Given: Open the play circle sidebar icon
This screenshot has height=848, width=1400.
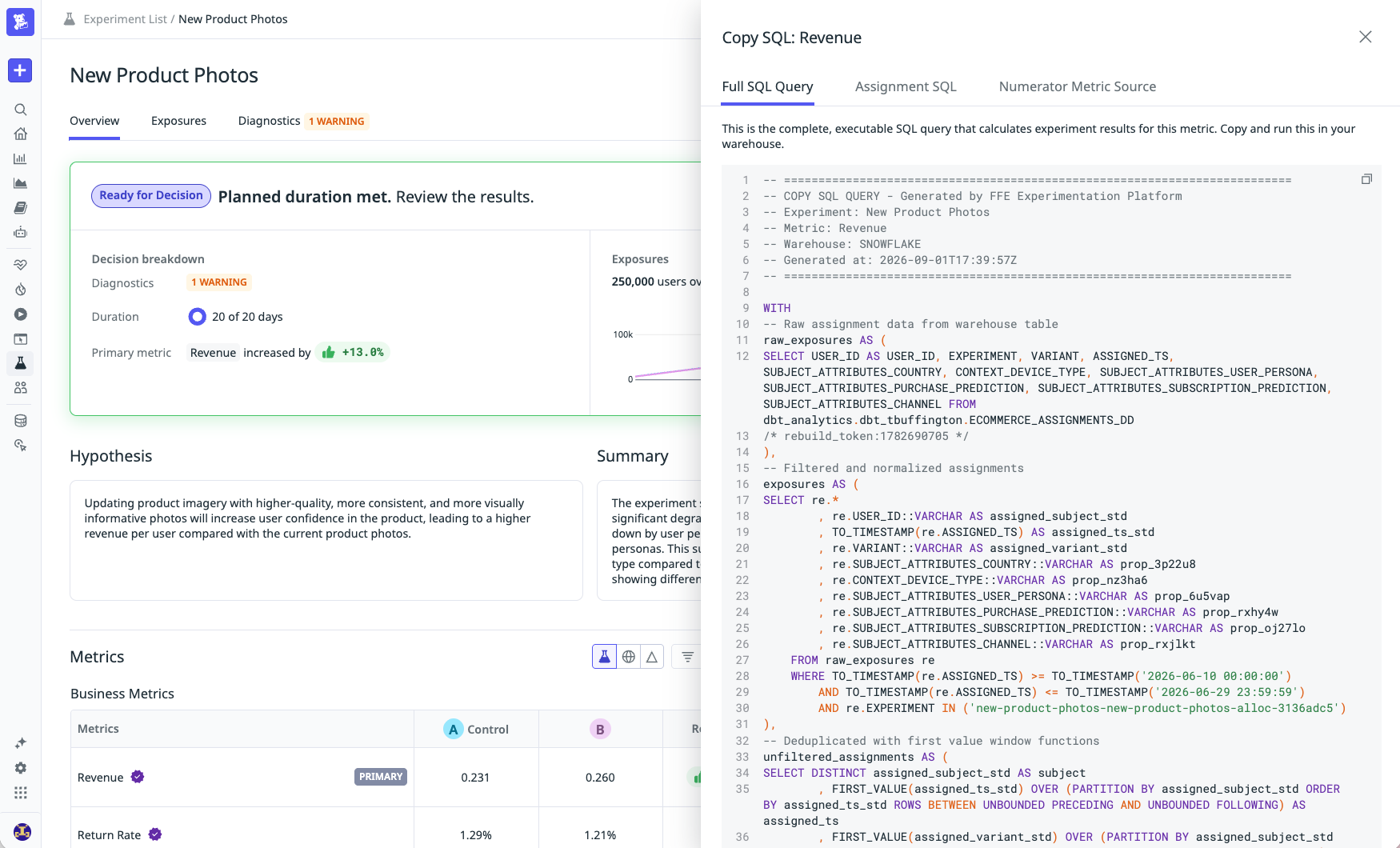Looking at the screenshot, I should pos(21,314).
